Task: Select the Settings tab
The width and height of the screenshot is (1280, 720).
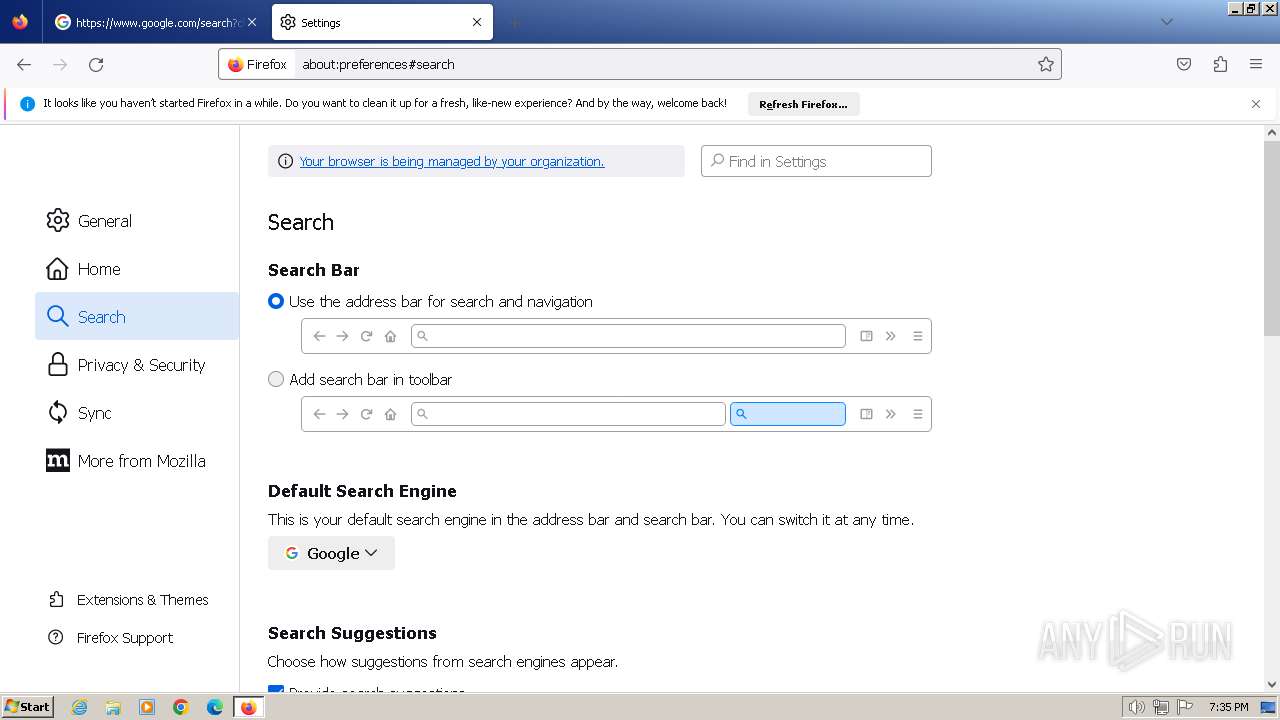Action: 382,22
